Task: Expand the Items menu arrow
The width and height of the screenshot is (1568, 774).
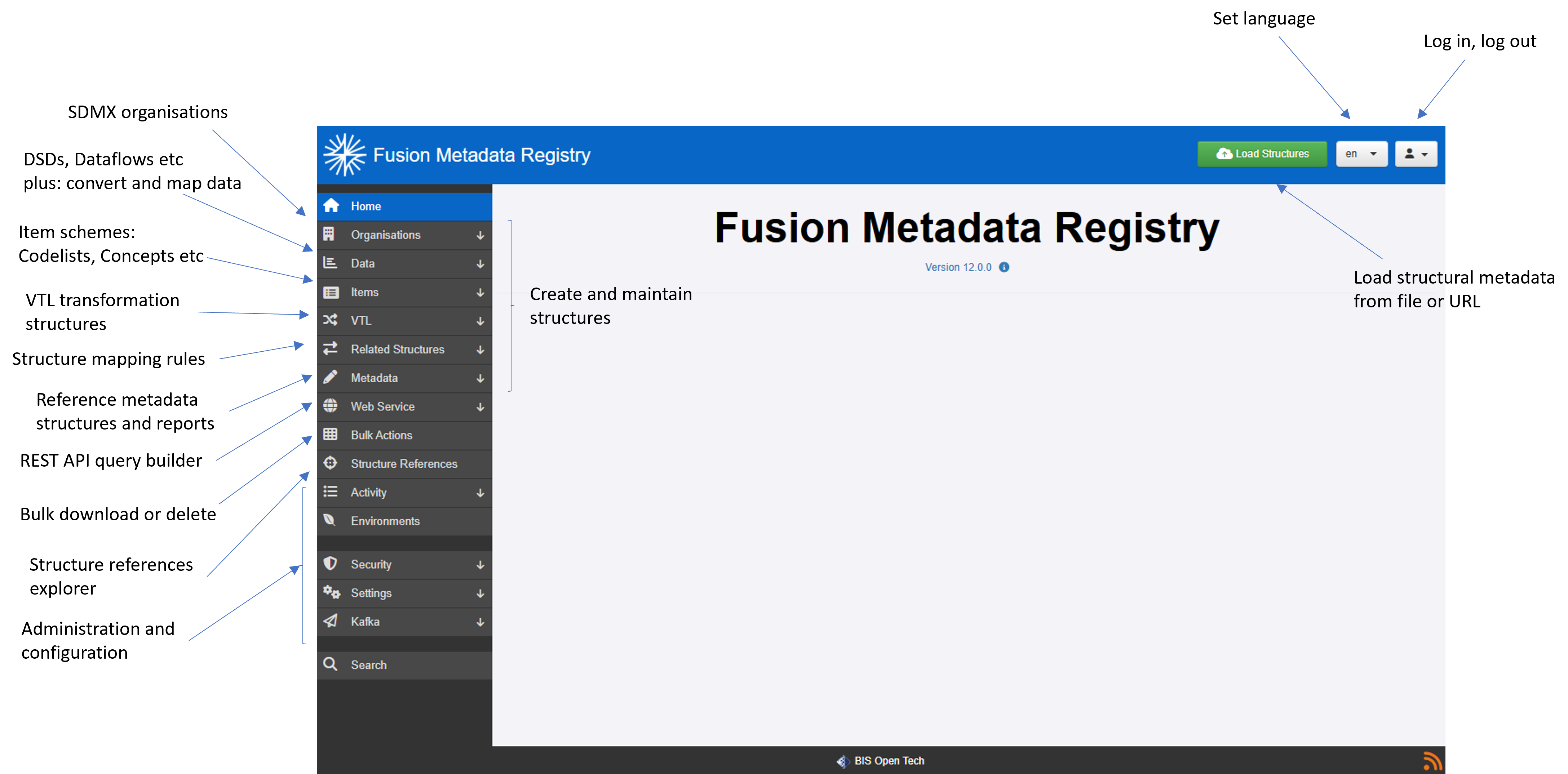Action: (x=480, y=292)
